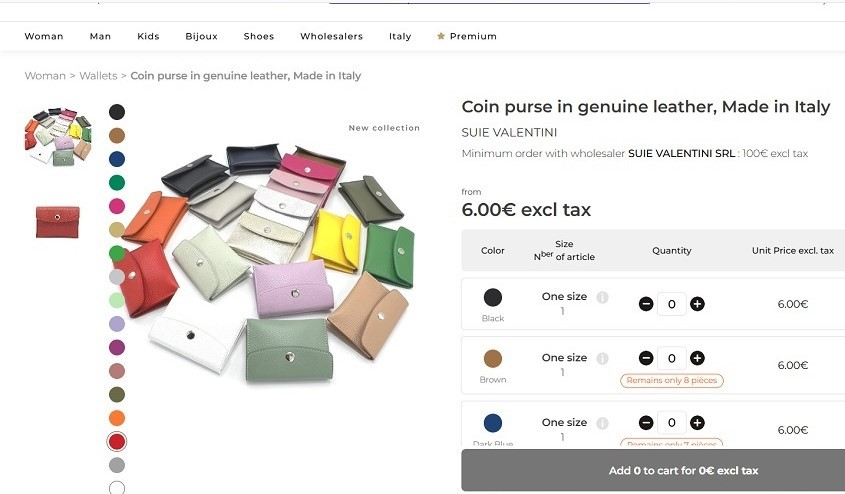Open SUIE VALENTINI brand link
The width and height of the screenshot is (845, 494).
pyautogui.click(x=509, y=133)
